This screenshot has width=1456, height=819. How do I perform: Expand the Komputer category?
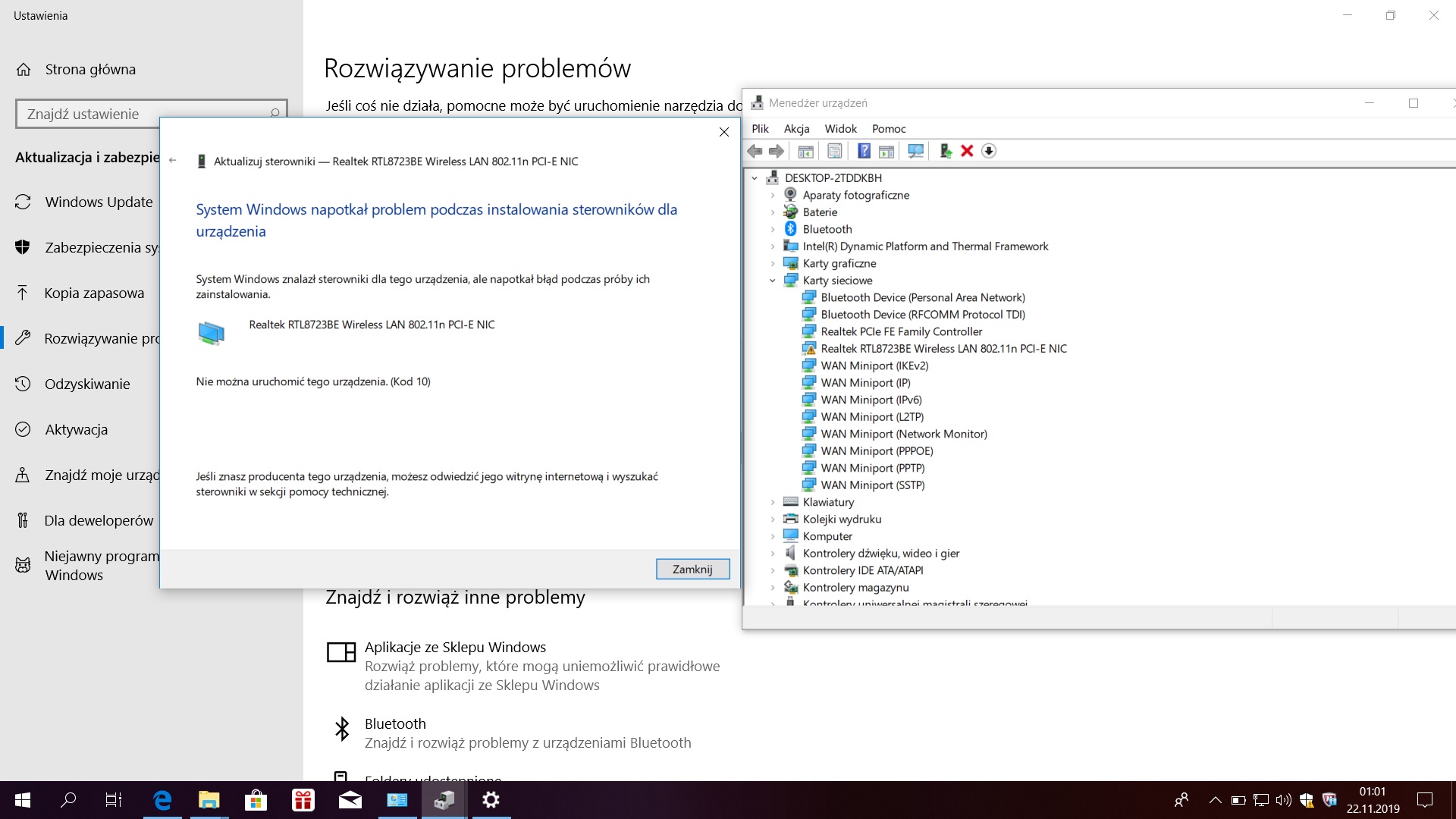(773, 536)
